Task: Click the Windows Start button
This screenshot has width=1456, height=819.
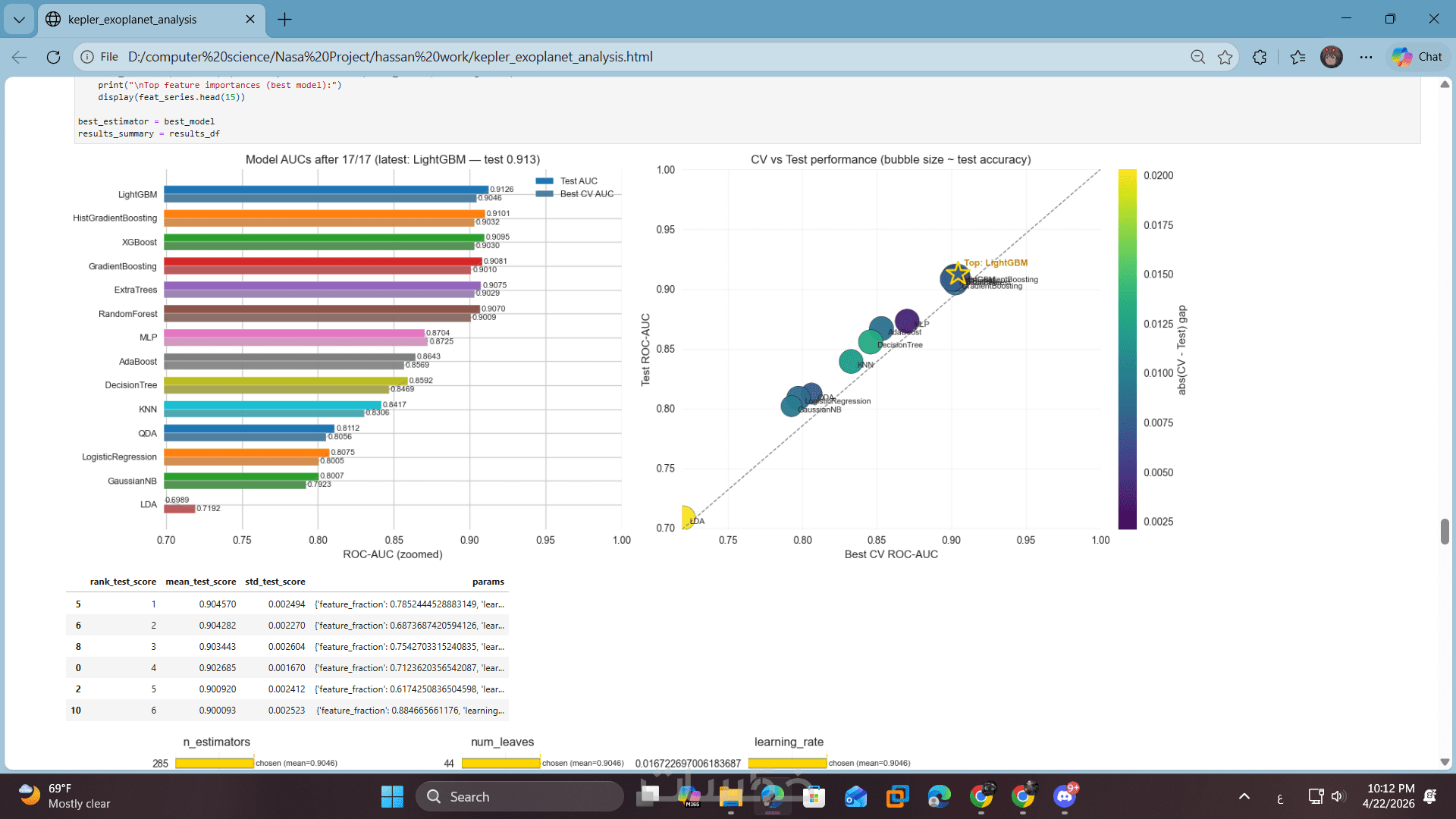Action: point(392,796)
